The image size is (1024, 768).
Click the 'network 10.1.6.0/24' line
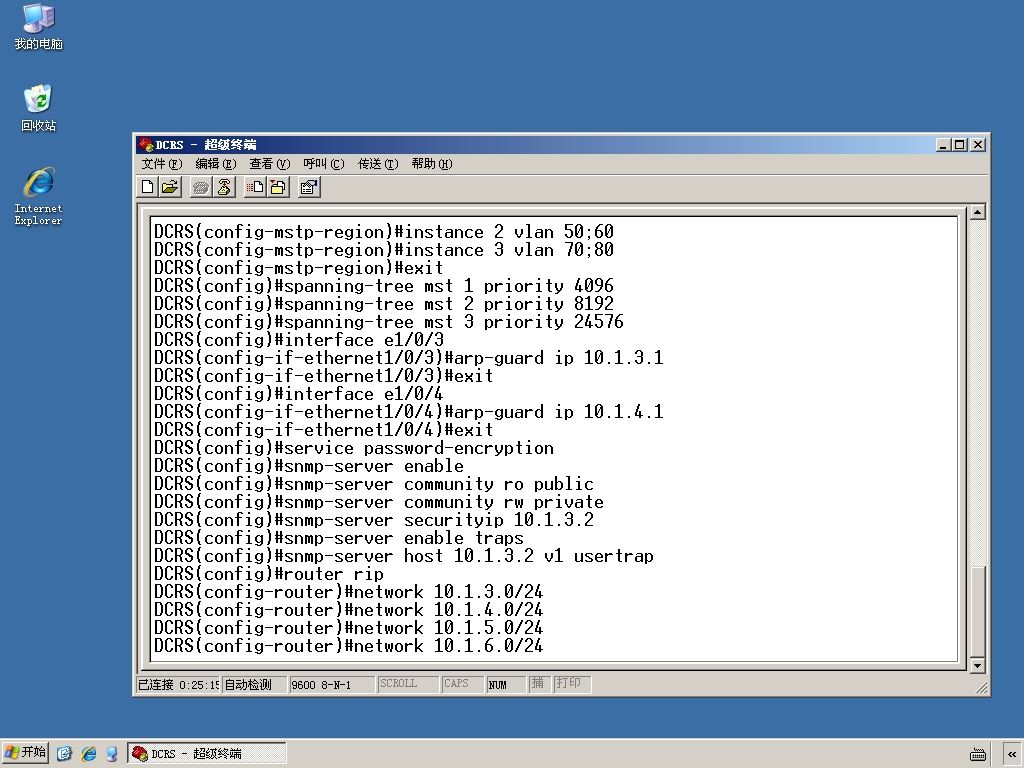pos(349,646)
